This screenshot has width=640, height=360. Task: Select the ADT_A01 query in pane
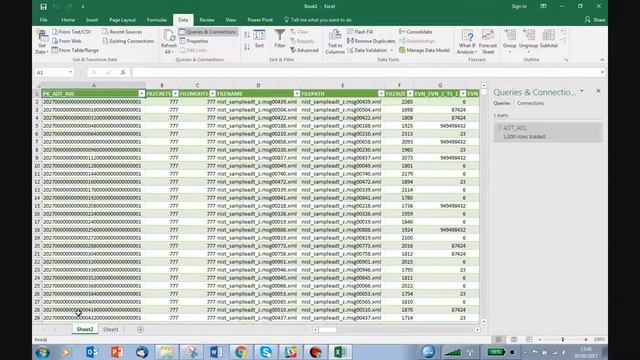click(548, 132)
